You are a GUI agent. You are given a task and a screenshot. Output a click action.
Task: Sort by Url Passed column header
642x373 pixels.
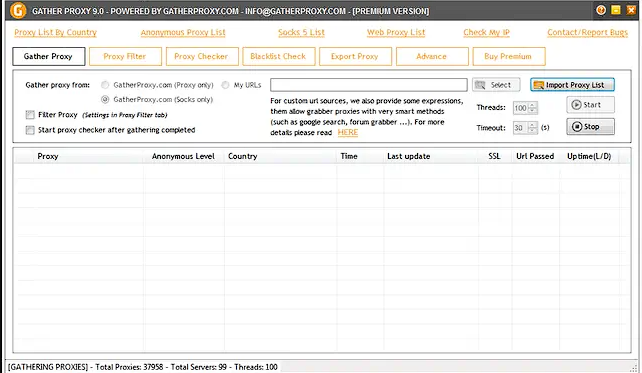point(535,156)
